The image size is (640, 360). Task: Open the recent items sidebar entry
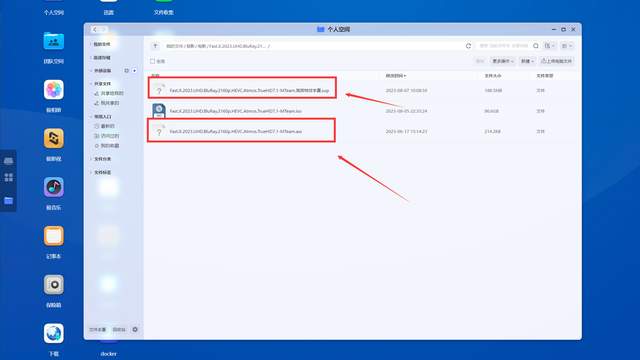coord(105,126)
